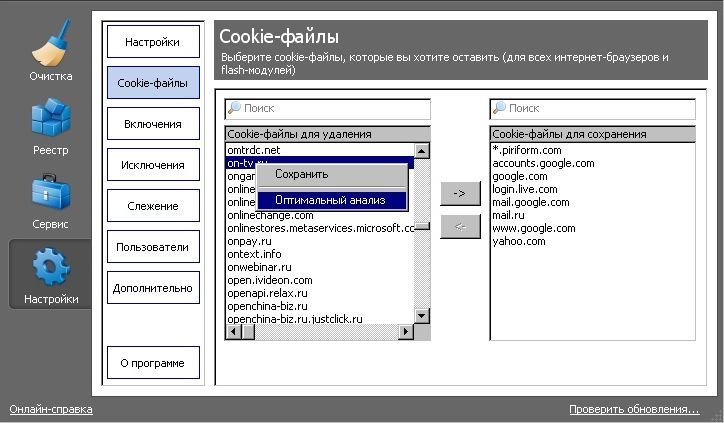Click magnifier icon in right search box
Screen dimensions: 724x423
(499, 108)
